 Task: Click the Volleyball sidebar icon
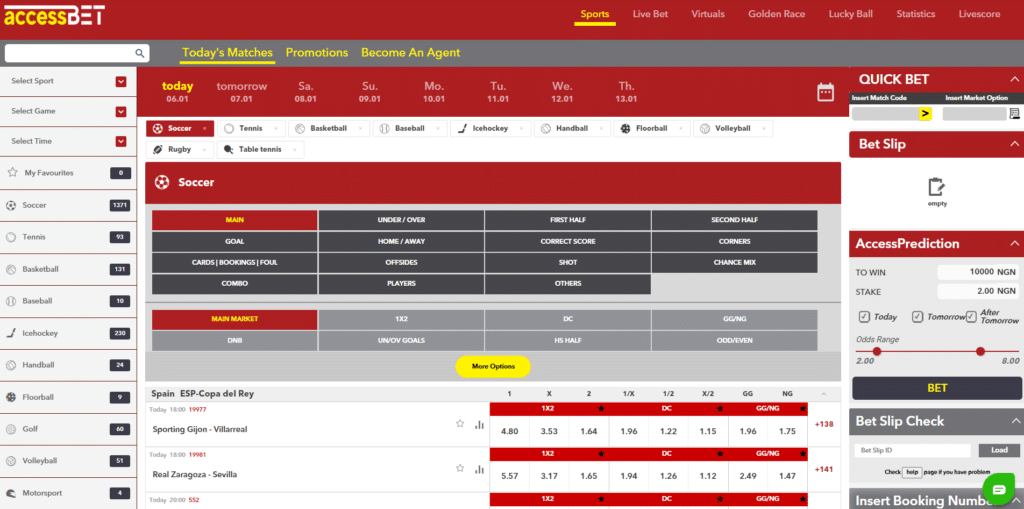point(10,461)
